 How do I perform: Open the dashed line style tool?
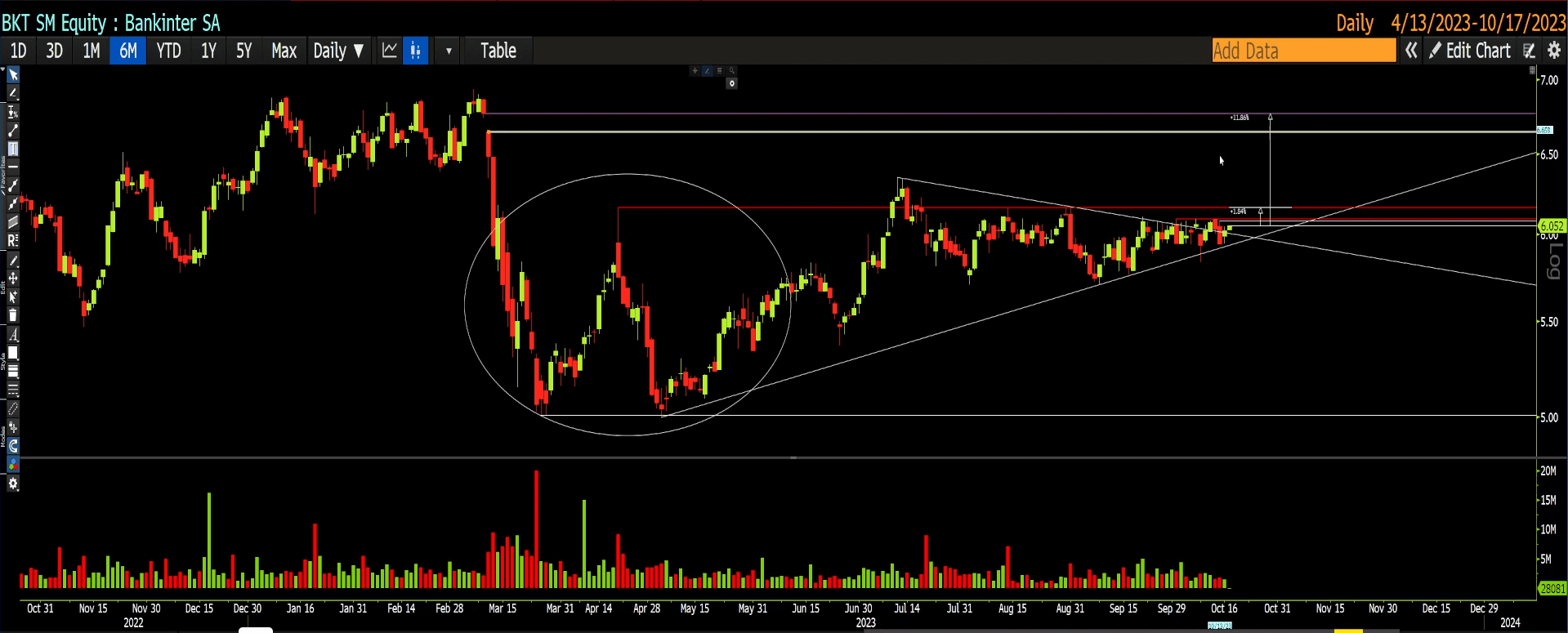(x=13, y=390)
